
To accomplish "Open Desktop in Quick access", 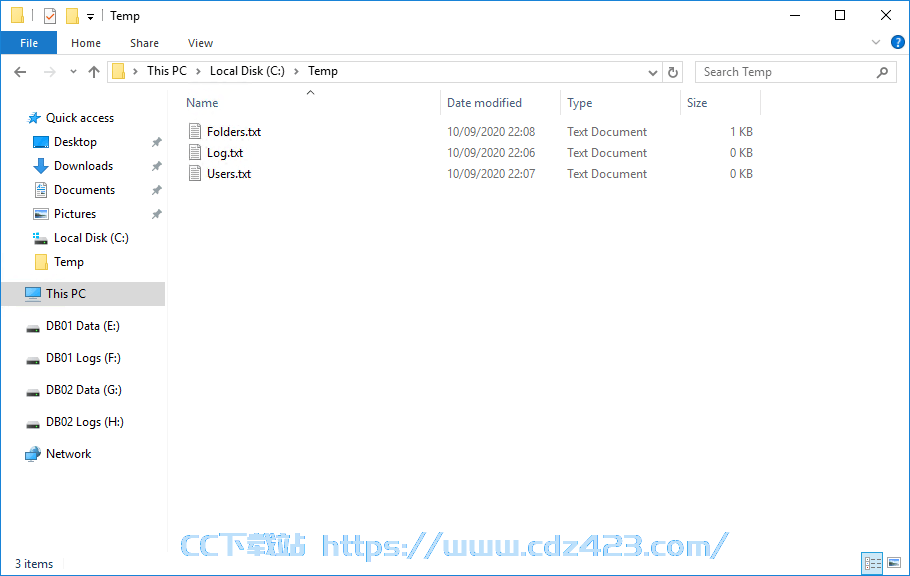I will coord(75,142).
